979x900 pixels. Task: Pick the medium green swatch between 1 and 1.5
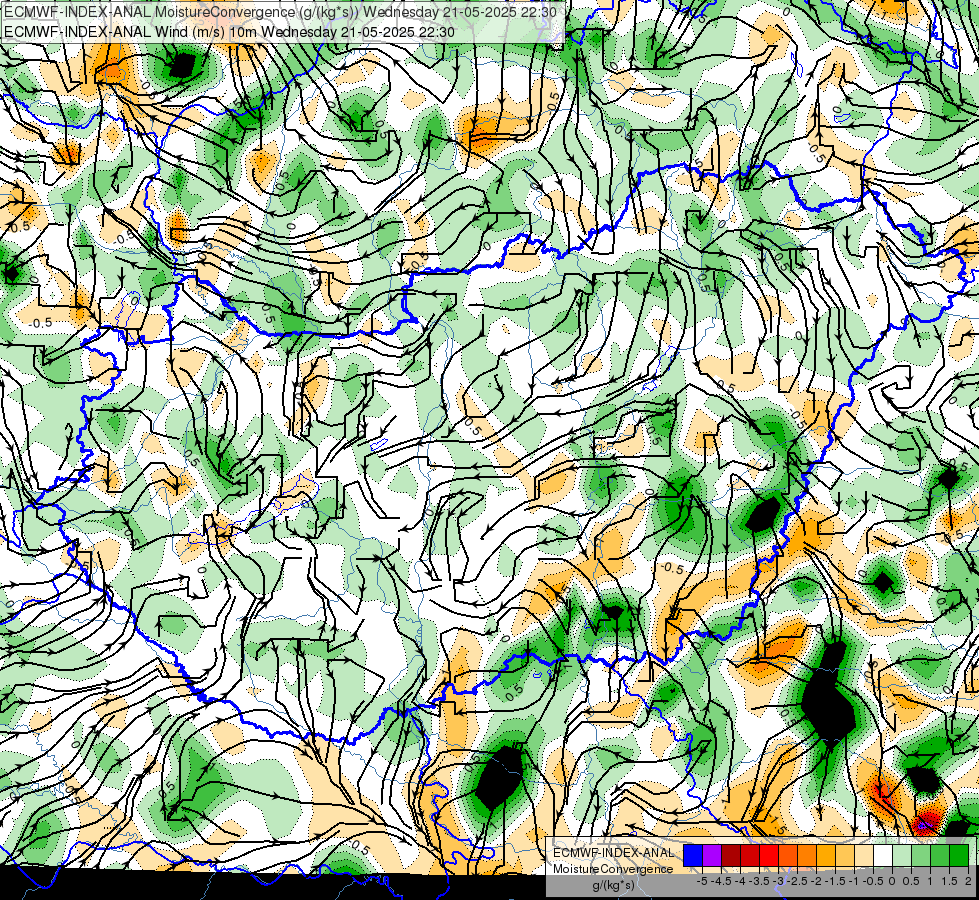pyautogui.click(x=940, y=855)
